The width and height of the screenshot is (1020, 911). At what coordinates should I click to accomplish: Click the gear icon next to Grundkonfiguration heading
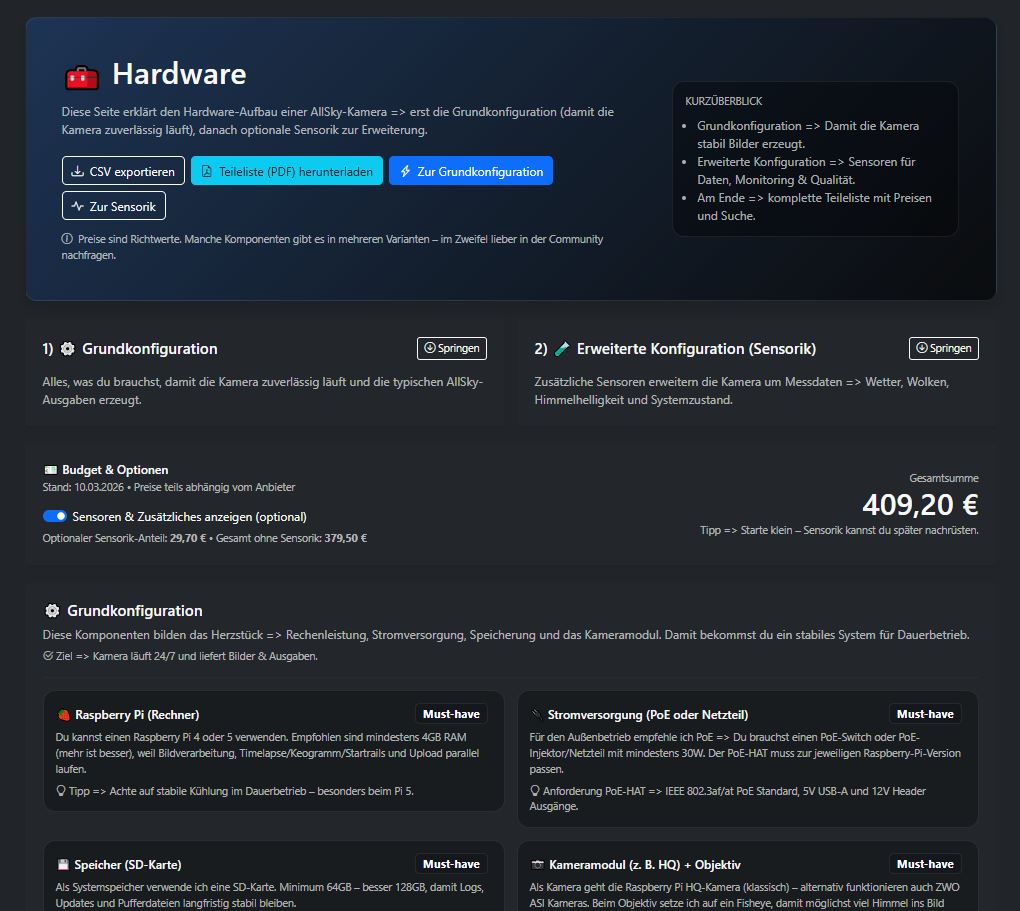67,349
